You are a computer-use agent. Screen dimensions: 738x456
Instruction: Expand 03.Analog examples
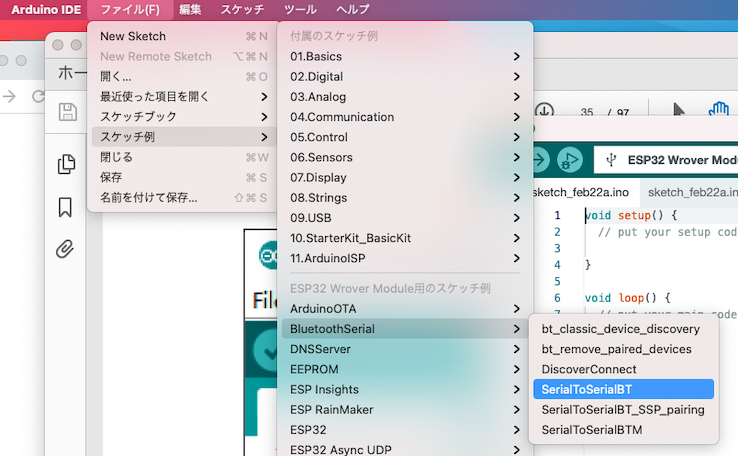click(405, 97)
